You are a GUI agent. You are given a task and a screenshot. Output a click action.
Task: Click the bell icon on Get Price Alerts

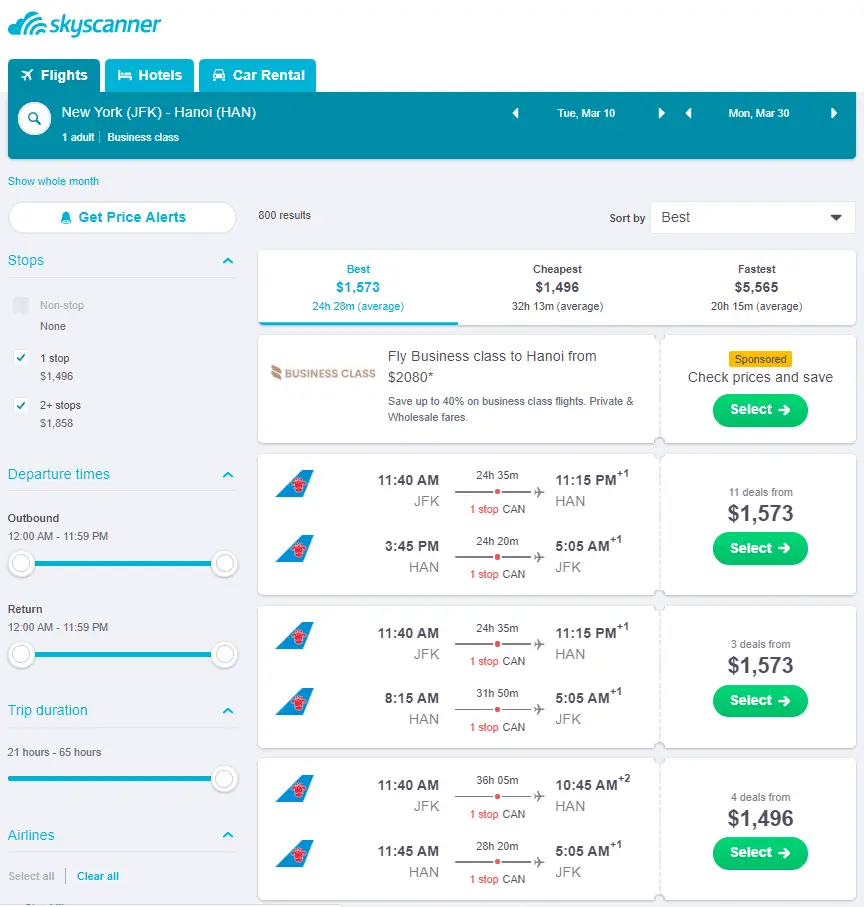pyautogui.click(x=66, y=217)
